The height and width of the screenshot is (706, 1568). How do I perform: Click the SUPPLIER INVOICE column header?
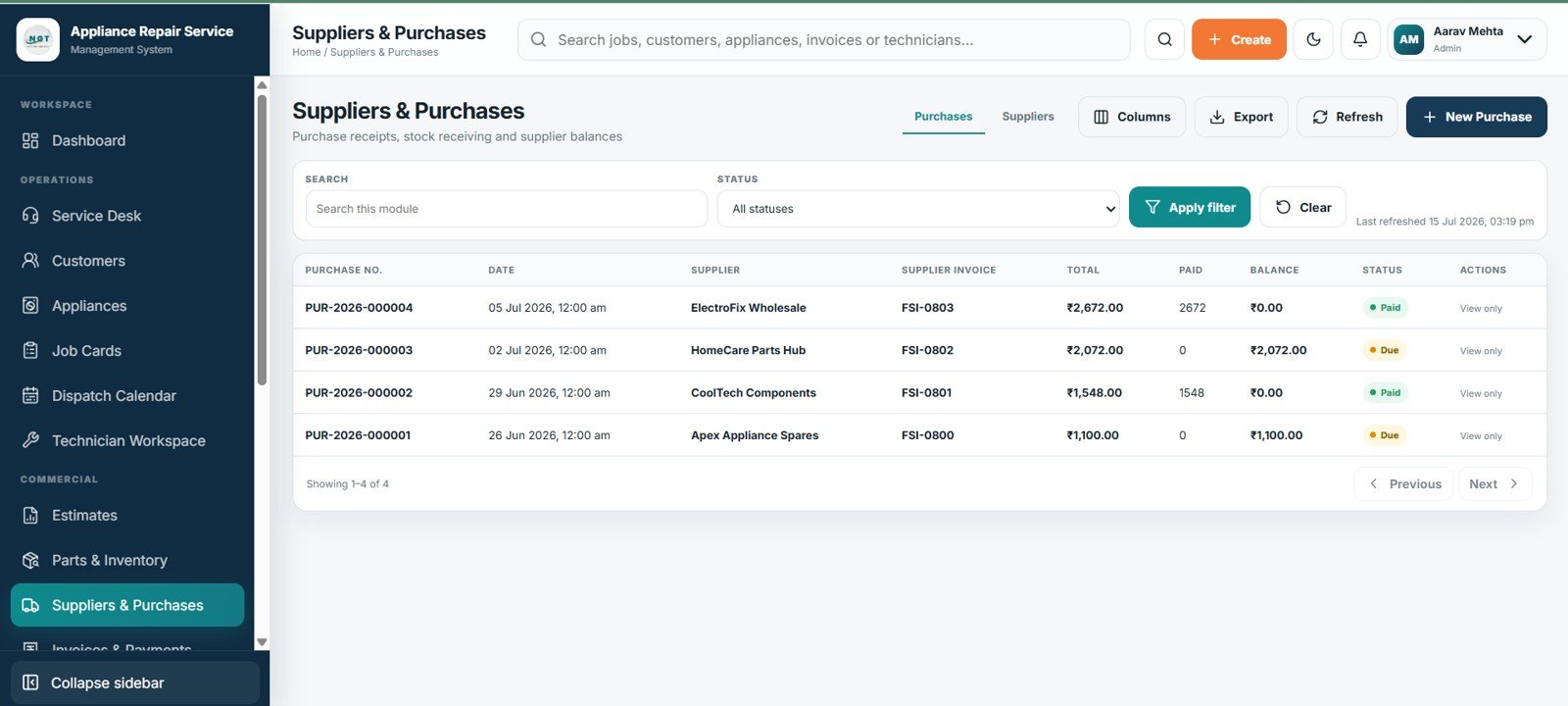point(949,270)
